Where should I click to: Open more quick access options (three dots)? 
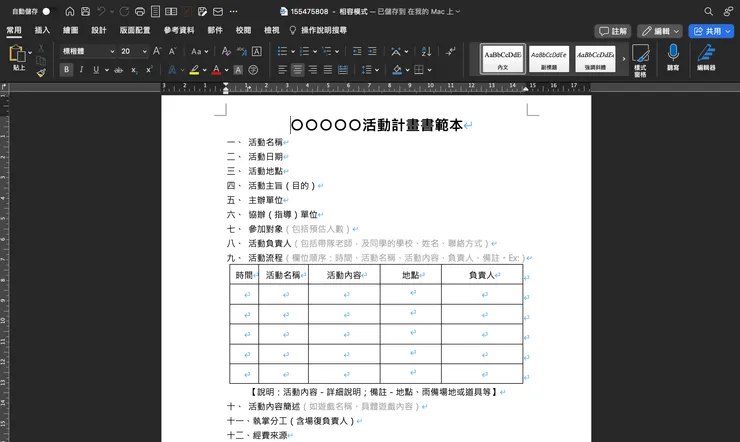coord(234,11)
